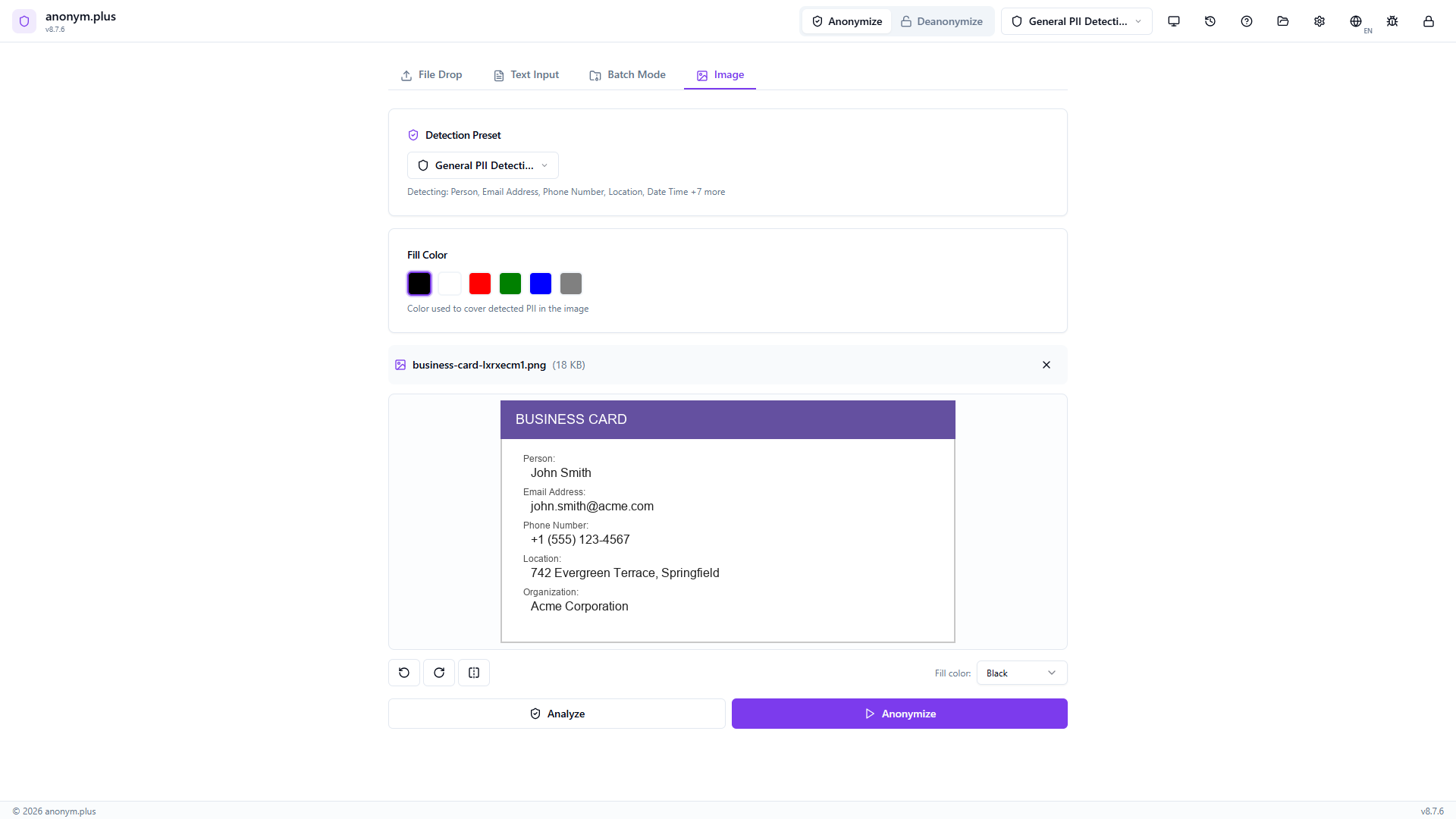This screenshot has height=819, width=1456.
Task: Switch to Anonymize mode
Action: click(846, 21)
